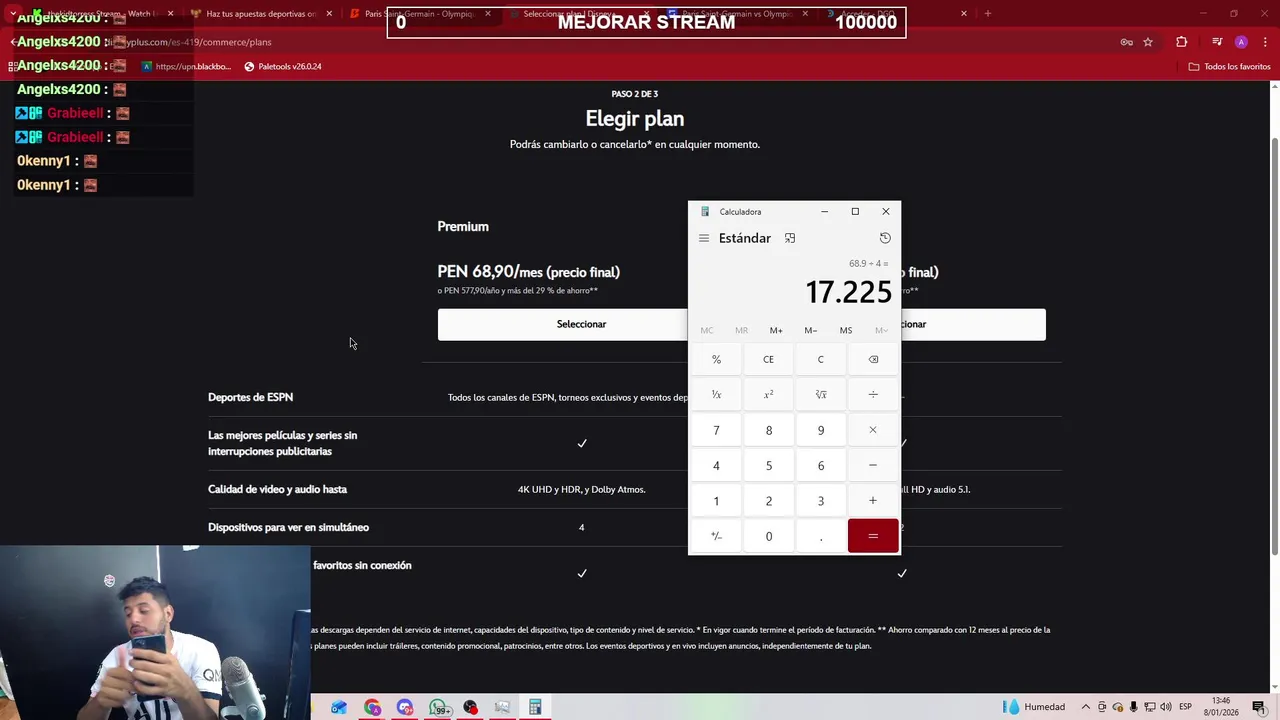This screenshot has height=720, width=1280.
Task: Click digit 5 on Calculator
Action: point(769,465)
